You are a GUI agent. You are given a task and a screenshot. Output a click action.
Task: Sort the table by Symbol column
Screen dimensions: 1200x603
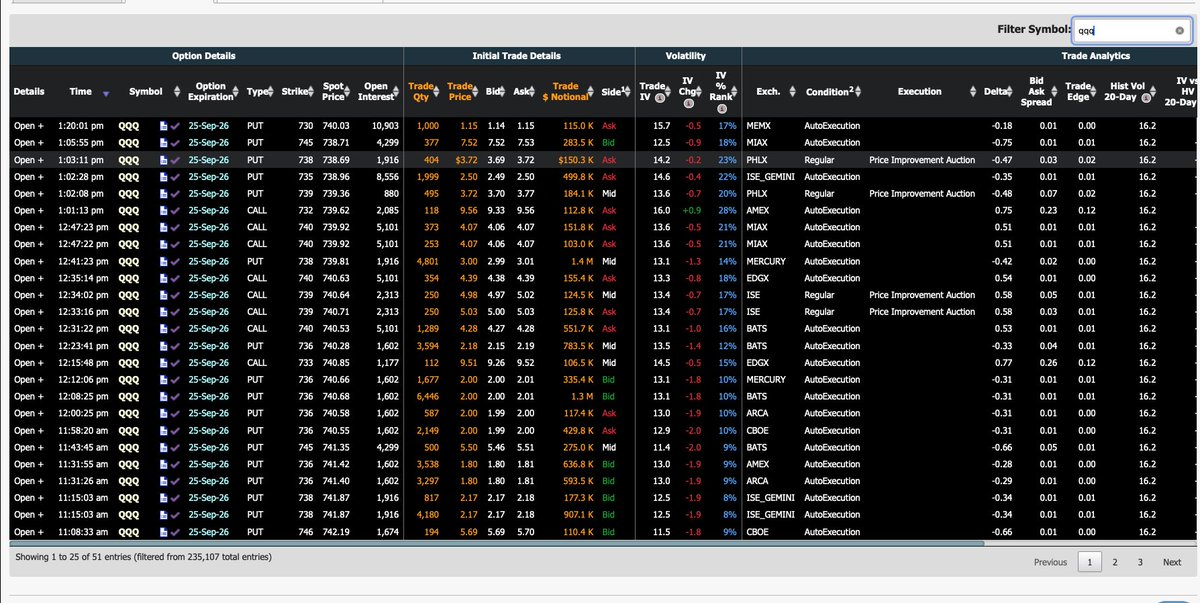tap(146, 92)
